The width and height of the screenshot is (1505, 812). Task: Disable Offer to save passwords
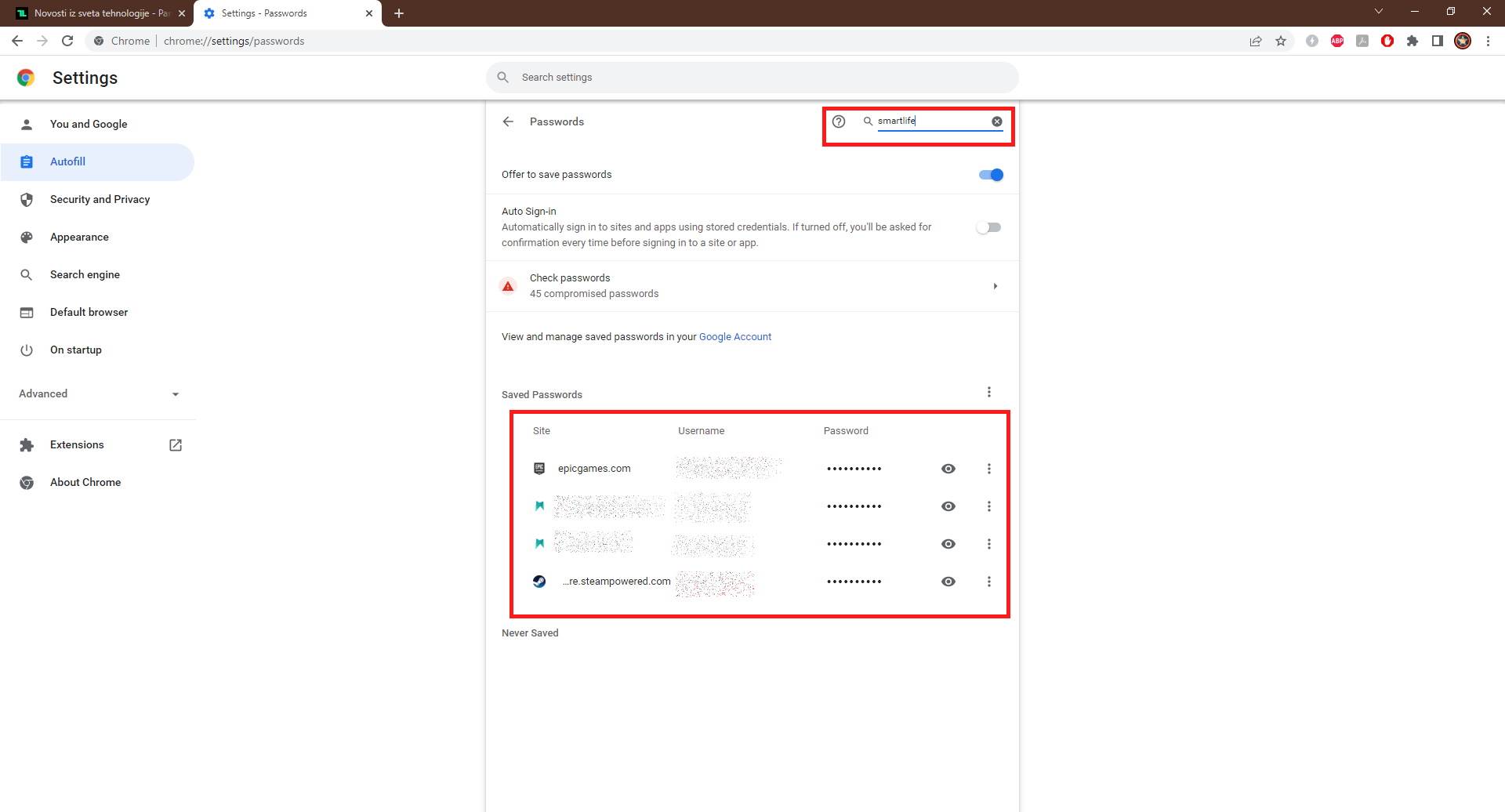tap(990, 174)
